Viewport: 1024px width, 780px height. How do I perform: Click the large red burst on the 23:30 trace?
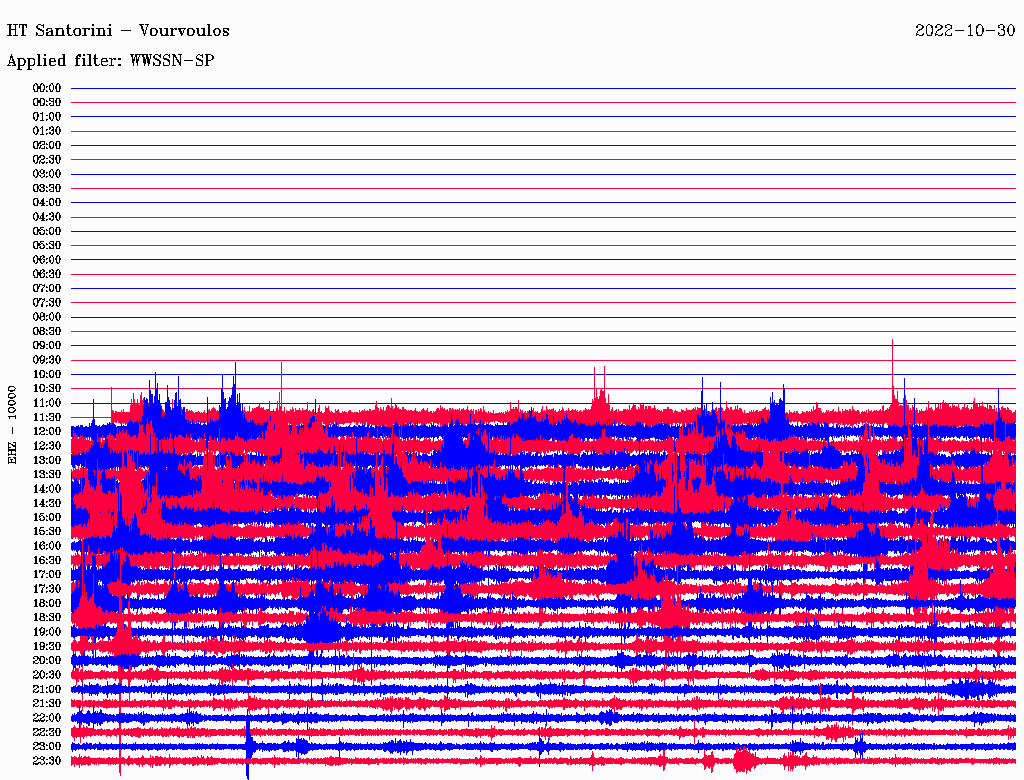click(x=743, y=761)
